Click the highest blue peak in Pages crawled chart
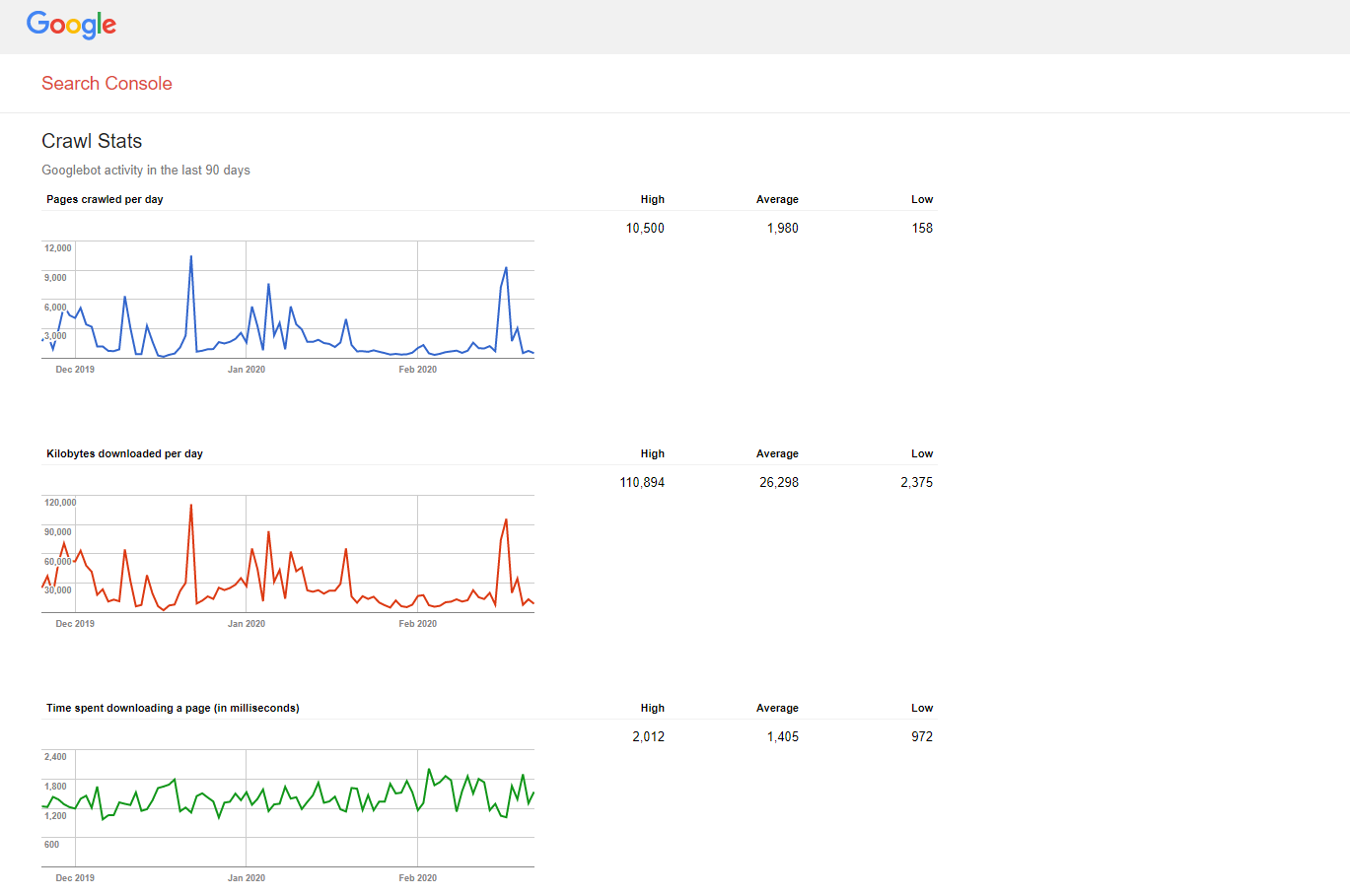1350x896 pixels. [191, 257]
